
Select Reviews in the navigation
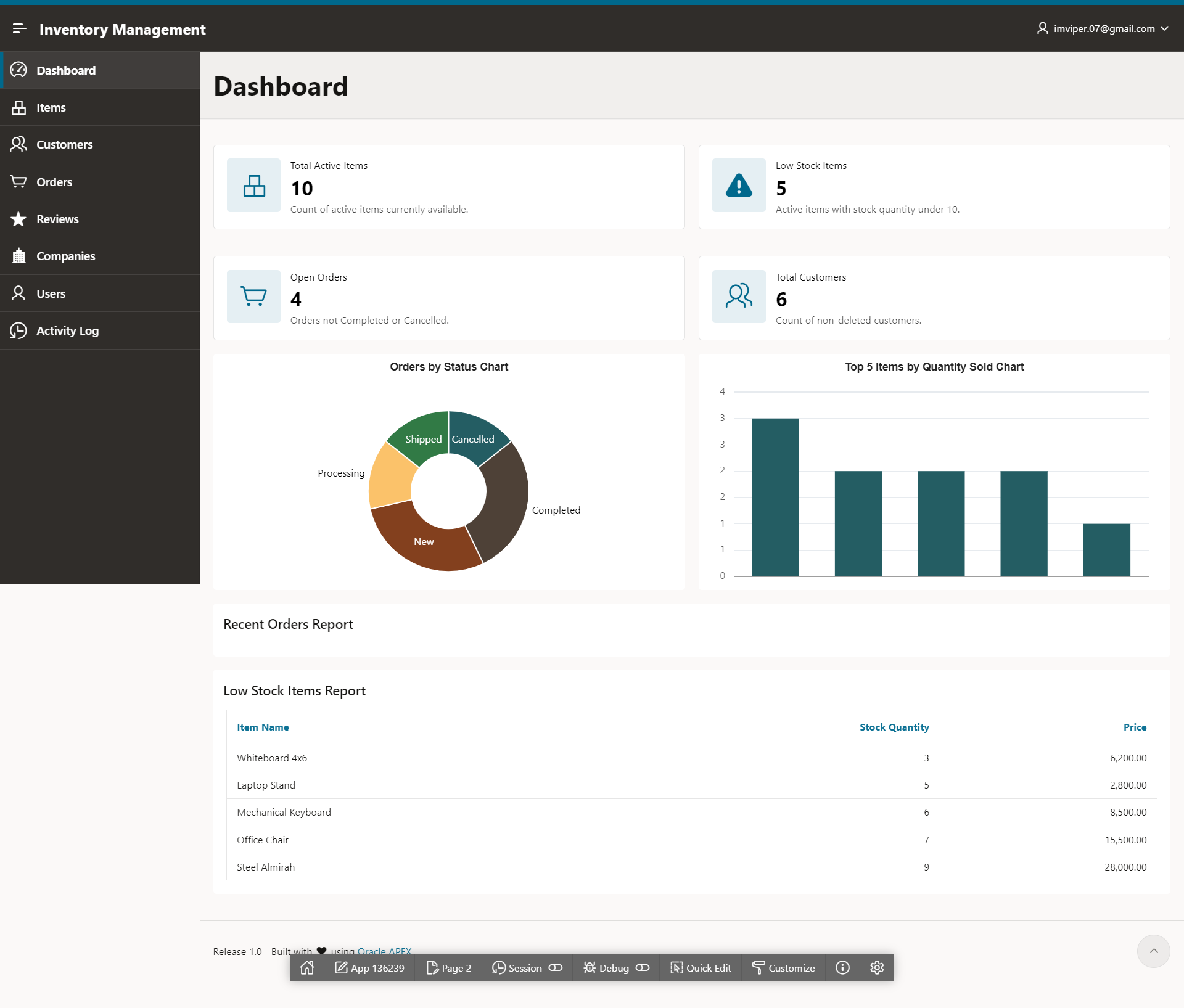[x=100, y=219]
